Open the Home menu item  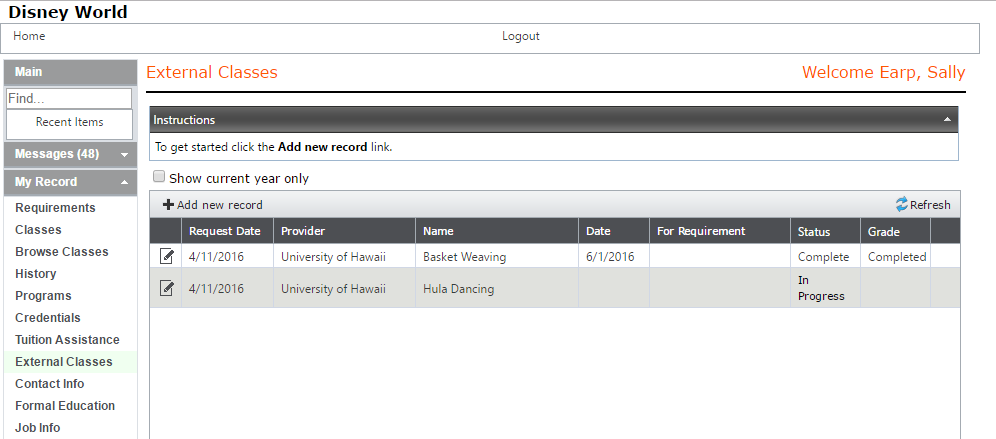(29, 36)
